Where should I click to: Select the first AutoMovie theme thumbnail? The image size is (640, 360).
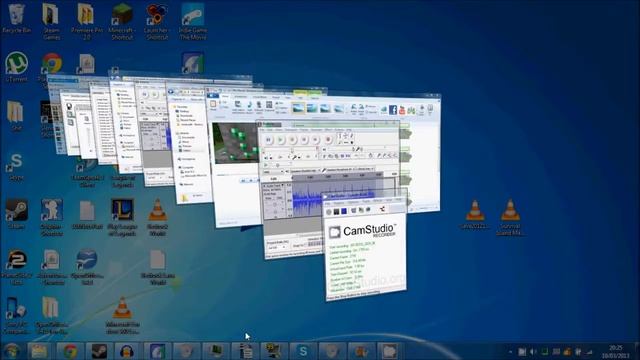point(298,108)
